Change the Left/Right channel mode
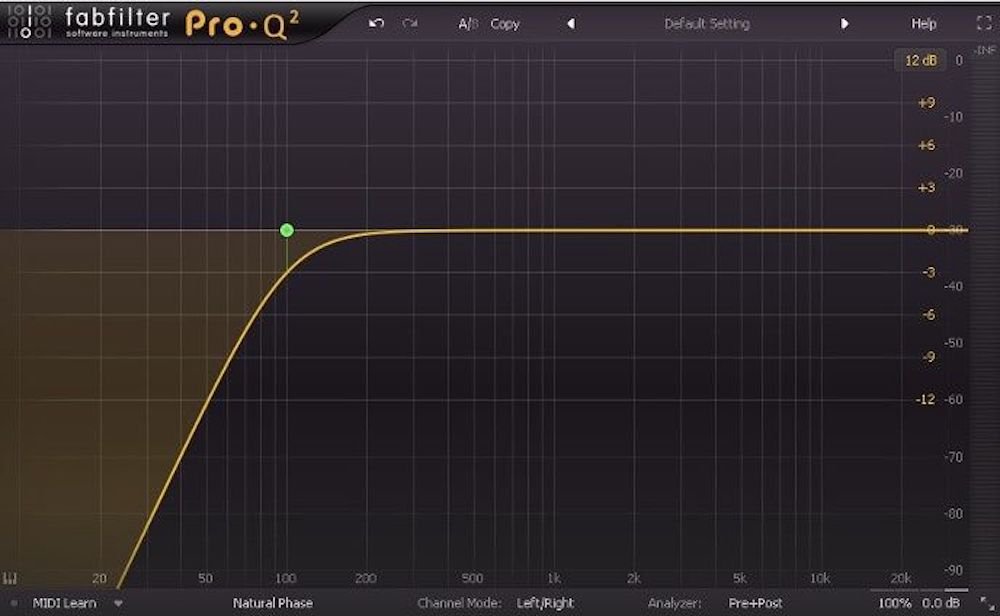This screenshot has width=1000, height=616. [x=545, y=603]
